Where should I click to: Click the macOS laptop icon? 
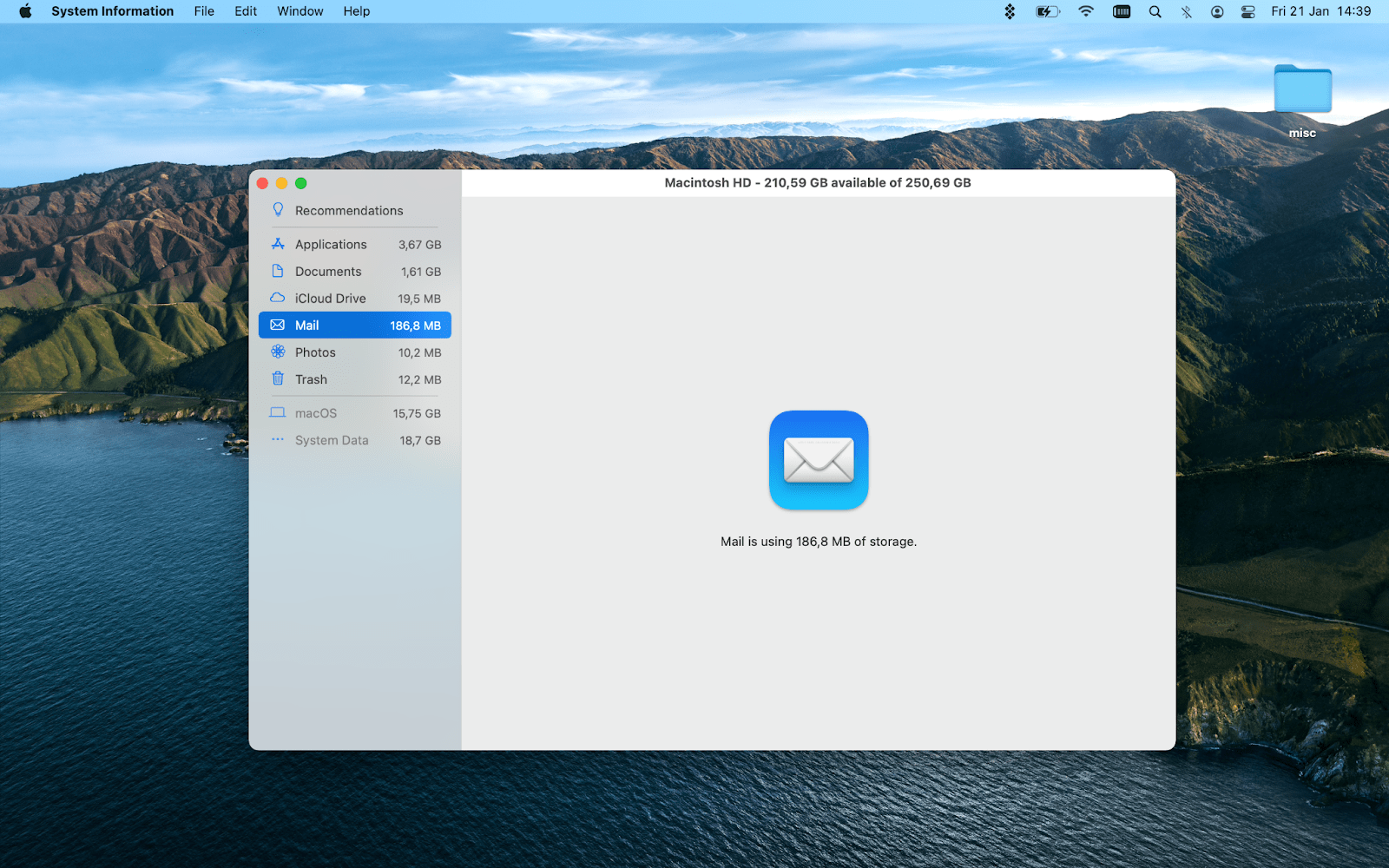(278, 412)
